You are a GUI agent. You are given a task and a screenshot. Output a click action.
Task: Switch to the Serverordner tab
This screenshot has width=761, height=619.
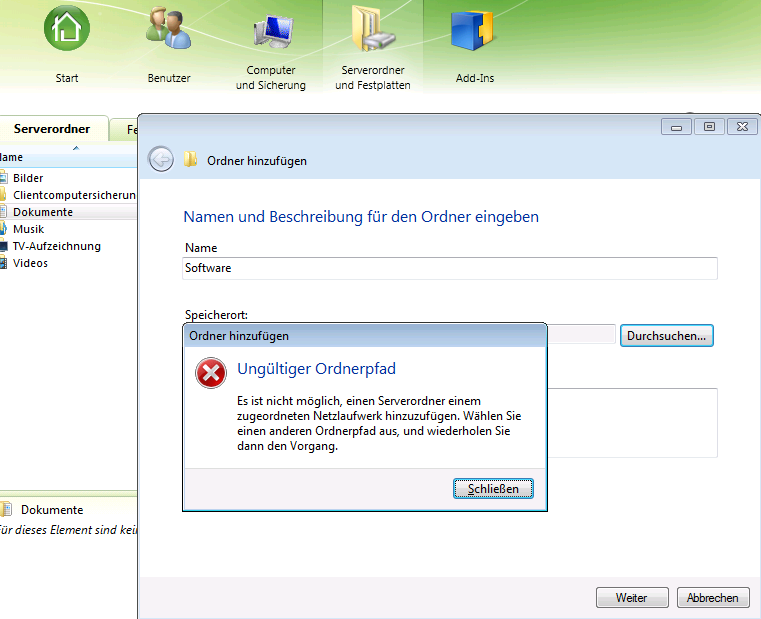point(51,129)
